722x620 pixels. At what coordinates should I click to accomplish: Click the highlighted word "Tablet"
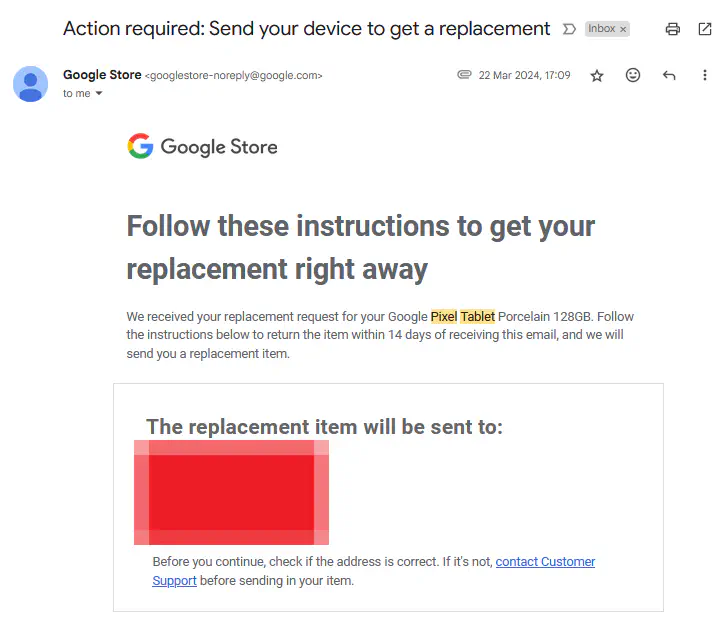tap(477, 317)
